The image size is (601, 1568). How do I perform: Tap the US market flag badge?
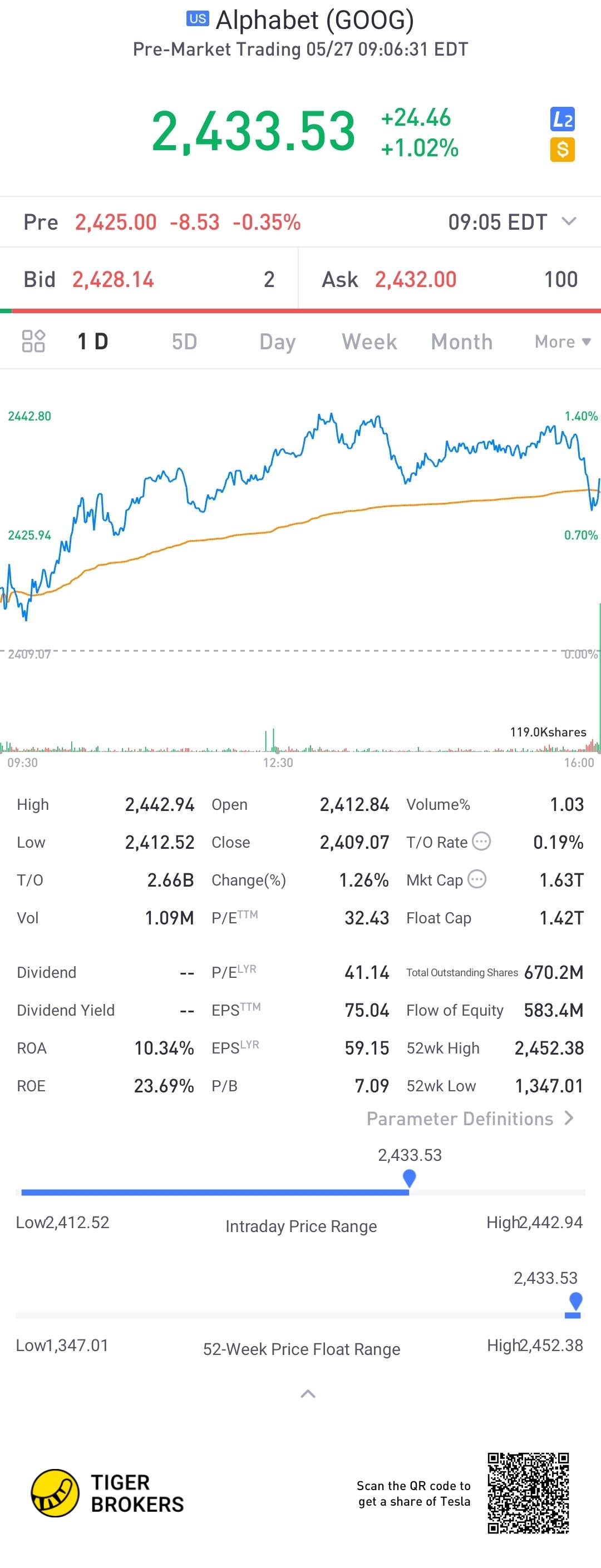pyautogui.click(x=198, y=19)
